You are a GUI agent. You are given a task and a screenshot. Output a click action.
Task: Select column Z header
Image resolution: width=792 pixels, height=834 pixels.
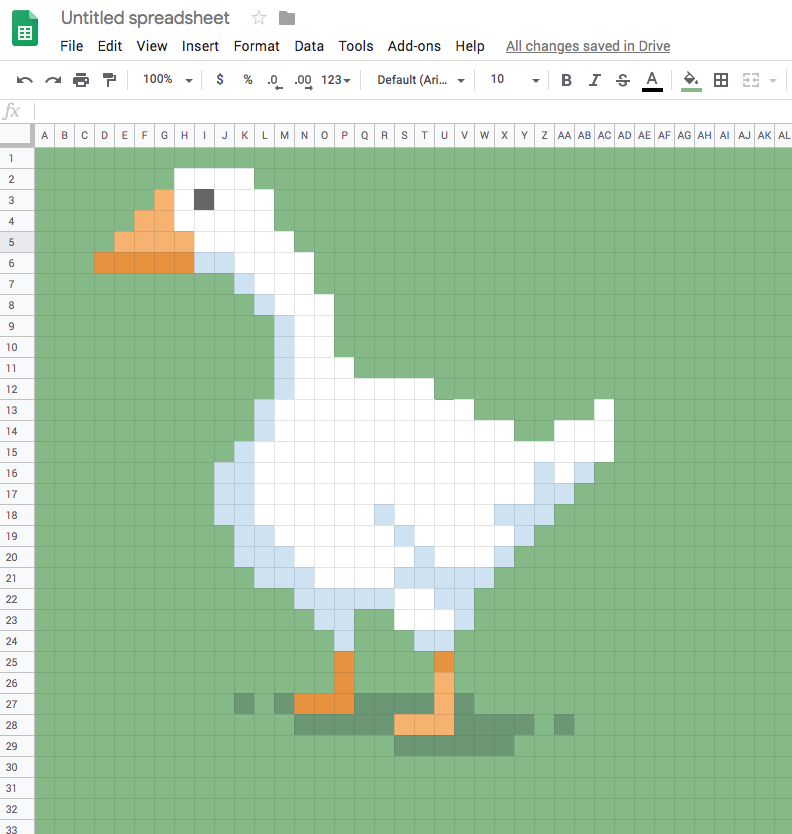(x=544, y=136)
